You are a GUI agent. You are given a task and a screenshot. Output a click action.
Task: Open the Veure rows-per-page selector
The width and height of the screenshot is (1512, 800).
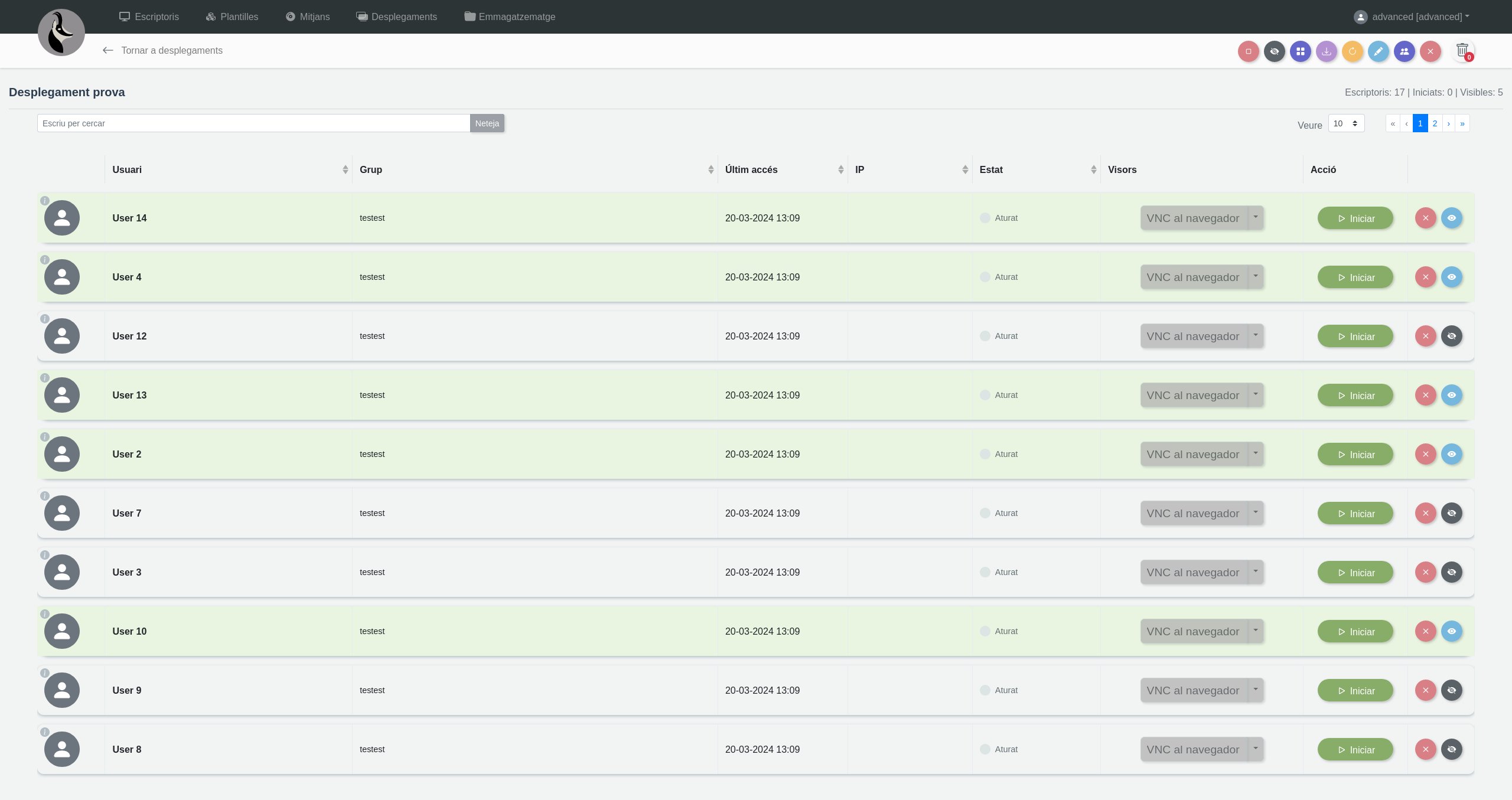(x=1346, y=123)
